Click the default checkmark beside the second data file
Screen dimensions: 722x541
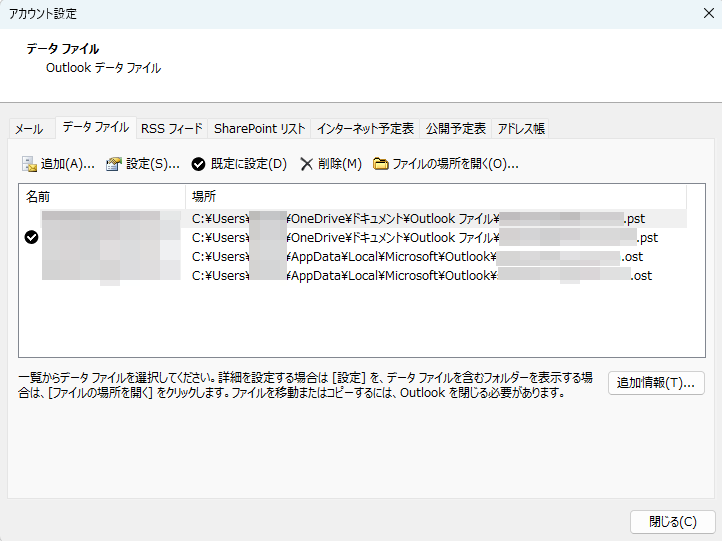pyautogui.click(x=31, y=237)
